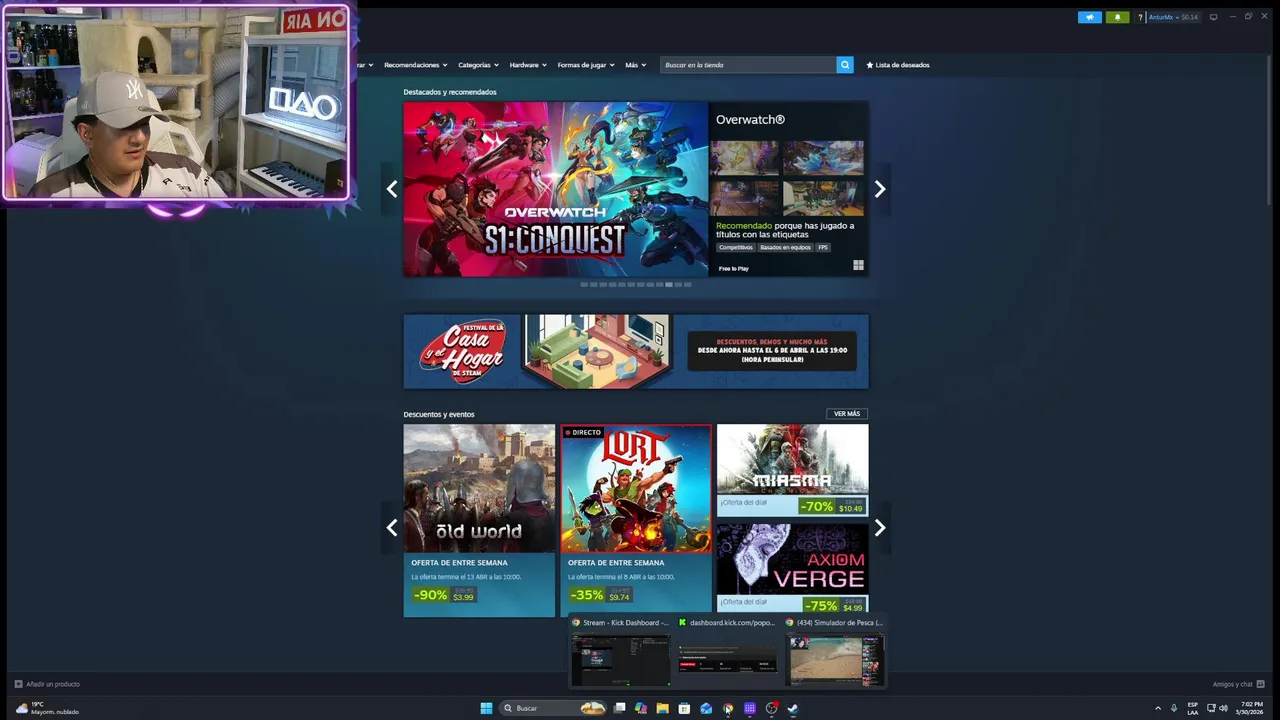Open the green notifications bell
This screenshot has height=720, width=1280.
pos(1117,17)
